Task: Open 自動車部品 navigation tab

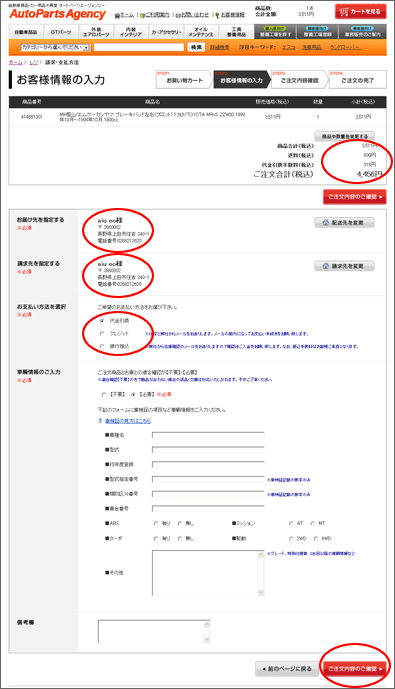Action: [x=26, y=32]
